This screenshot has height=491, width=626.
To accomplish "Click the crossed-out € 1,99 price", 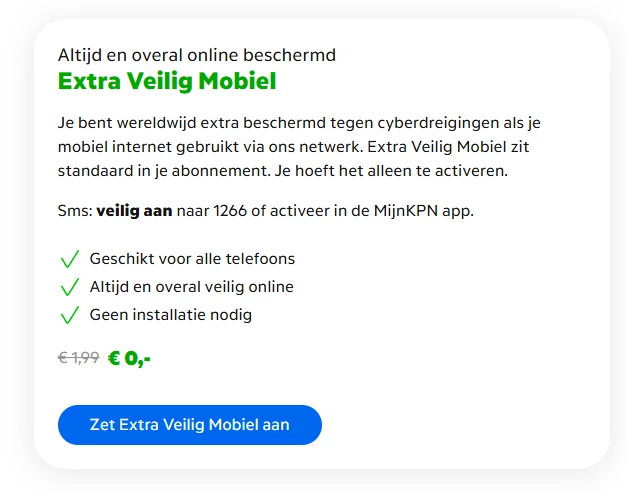I will 78,357.
